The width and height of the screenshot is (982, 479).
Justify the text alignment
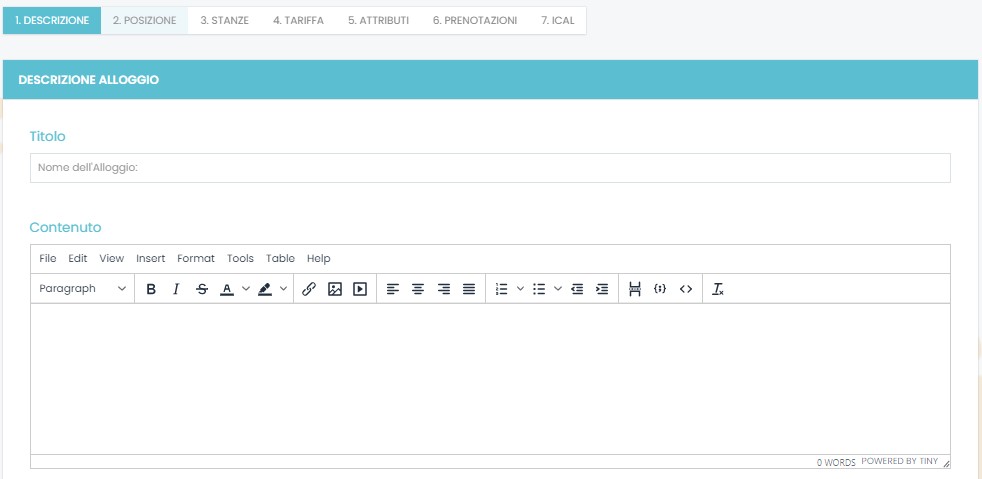point(469,289)
